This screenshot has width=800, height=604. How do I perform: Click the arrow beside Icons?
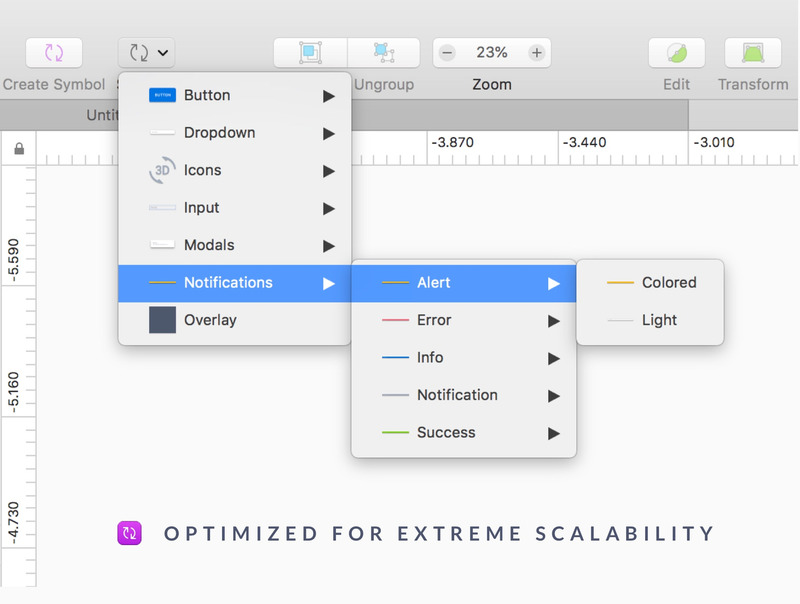coord(329,171)
